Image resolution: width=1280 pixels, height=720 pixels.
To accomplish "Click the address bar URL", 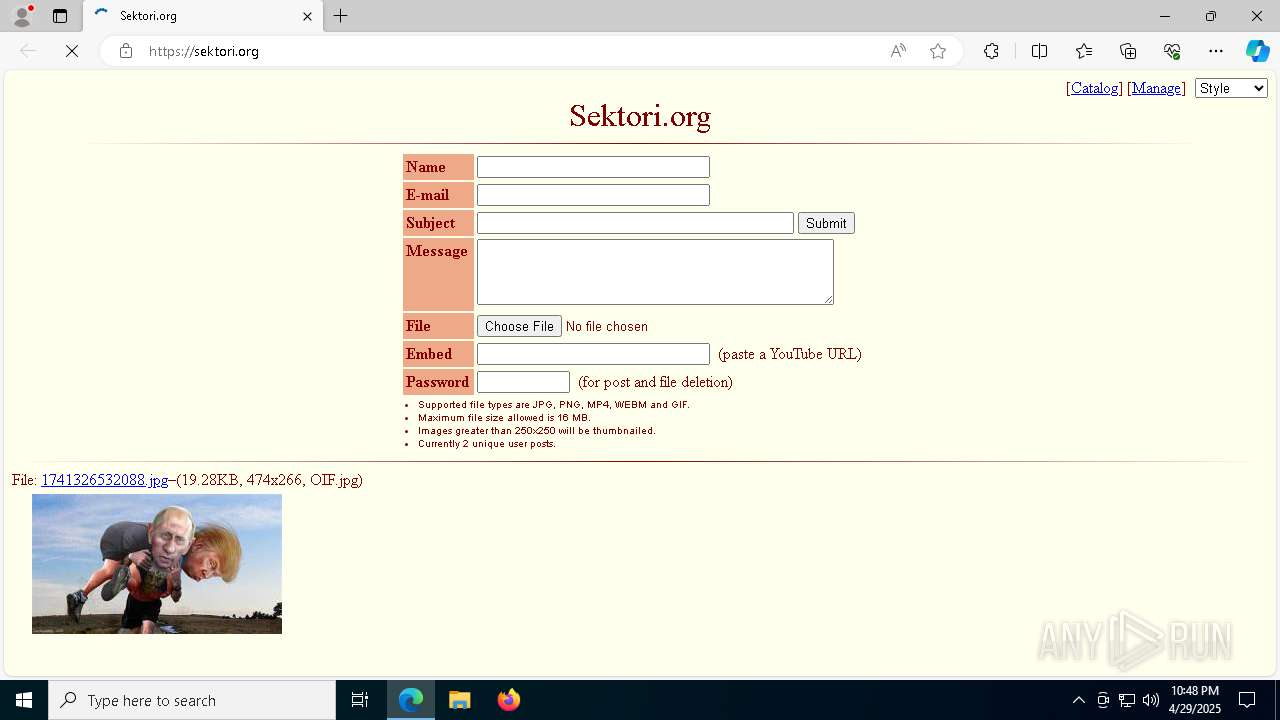I will coord(204,51).
